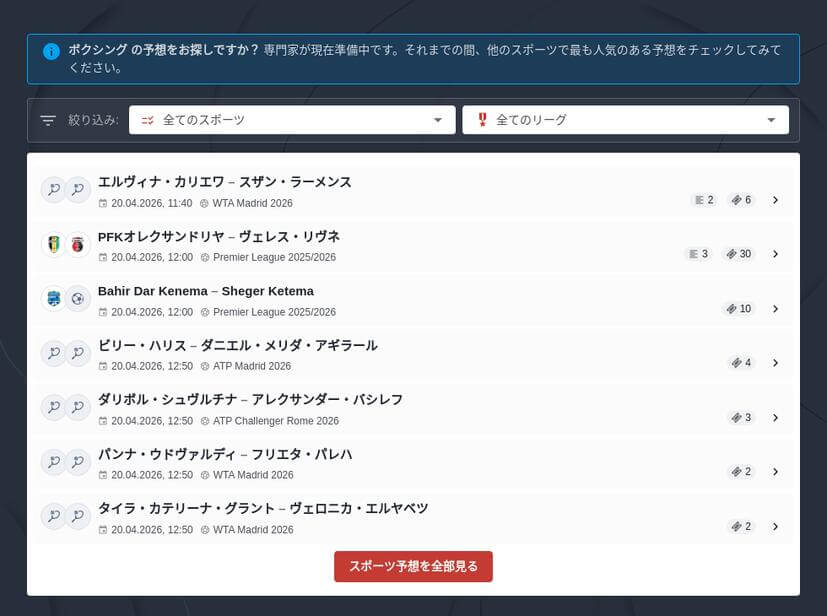Click the filter icon beside 絞り込み

(x=48, y=120)
